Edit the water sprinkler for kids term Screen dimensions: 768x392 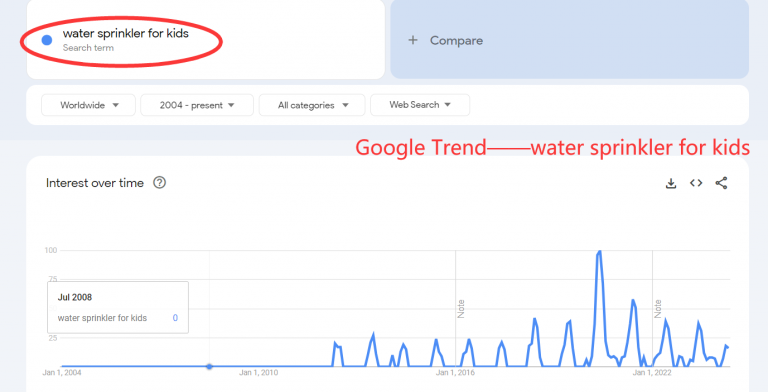[x=126, y=33]
